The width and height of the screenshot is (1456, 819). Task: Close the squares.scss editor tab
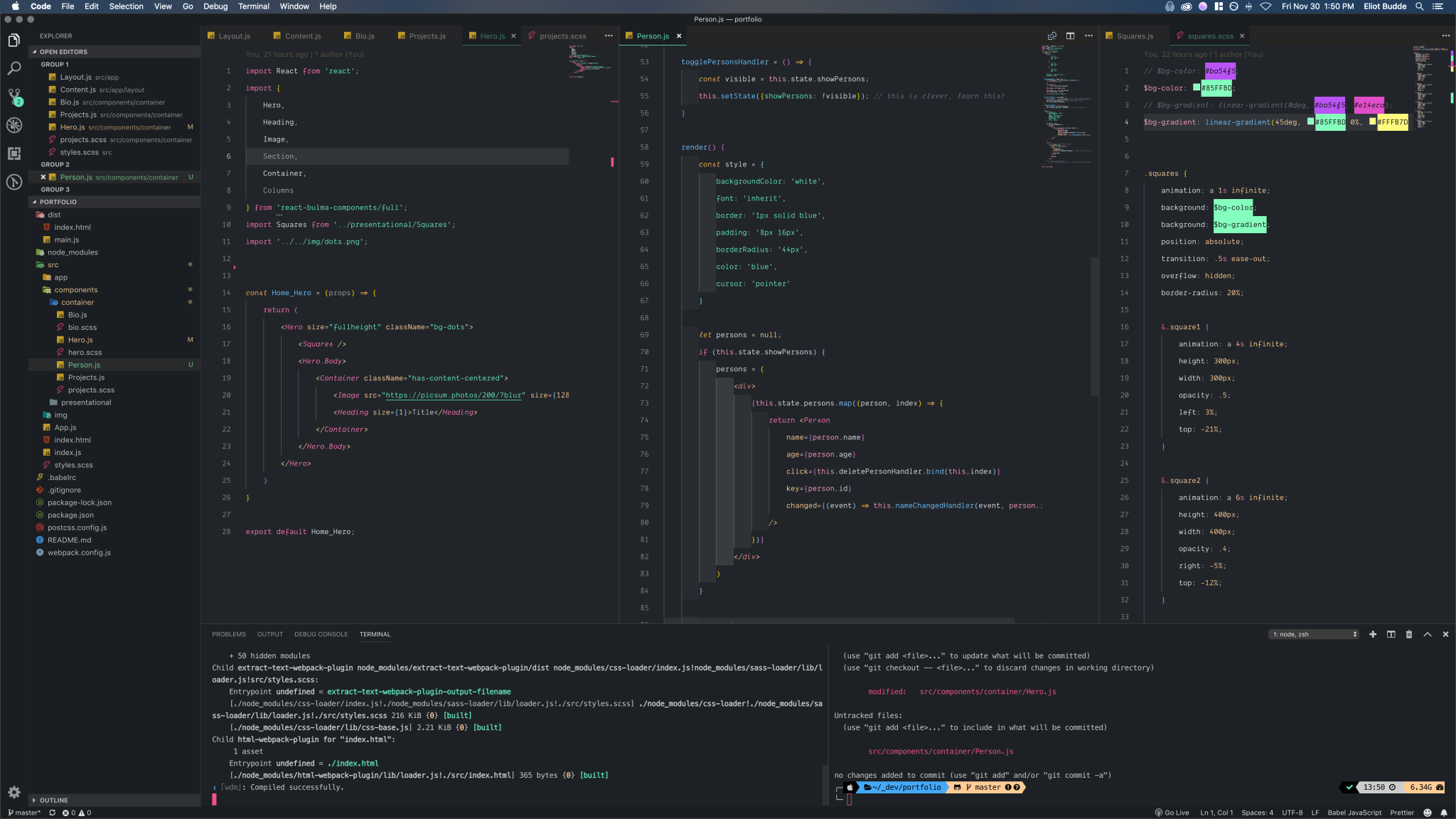(1242, 36)
